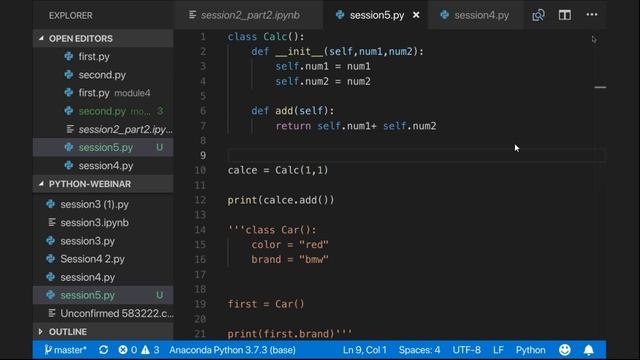The height and width of the screenshot is (360, 640).
Task: Open first.py from module4
Action: [x=103, y=93]
